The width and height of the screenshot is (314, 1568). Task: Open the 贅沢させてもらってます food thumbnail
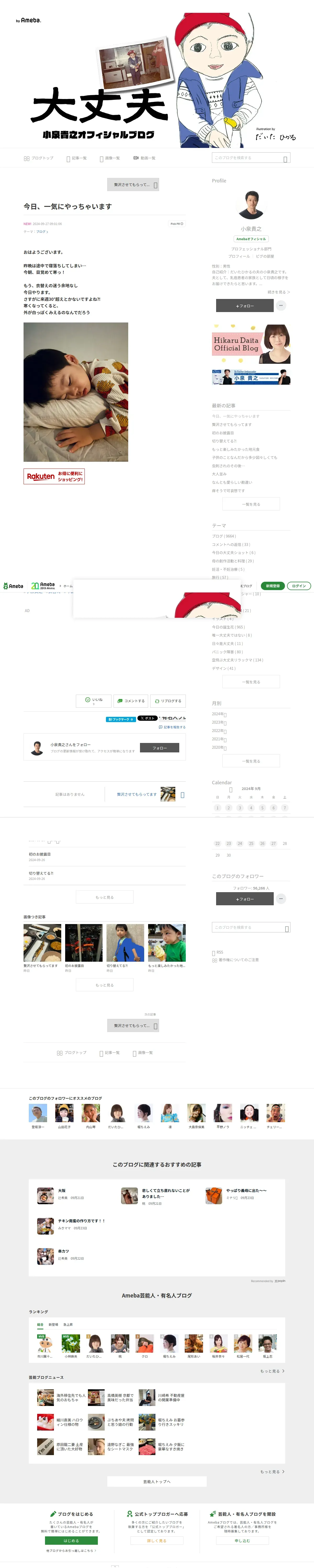42,943
